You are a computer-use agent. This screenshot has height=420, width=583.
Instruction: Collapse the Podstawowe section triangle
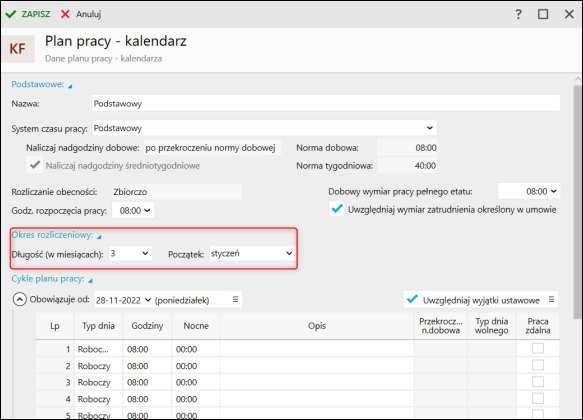pos(70,86)
